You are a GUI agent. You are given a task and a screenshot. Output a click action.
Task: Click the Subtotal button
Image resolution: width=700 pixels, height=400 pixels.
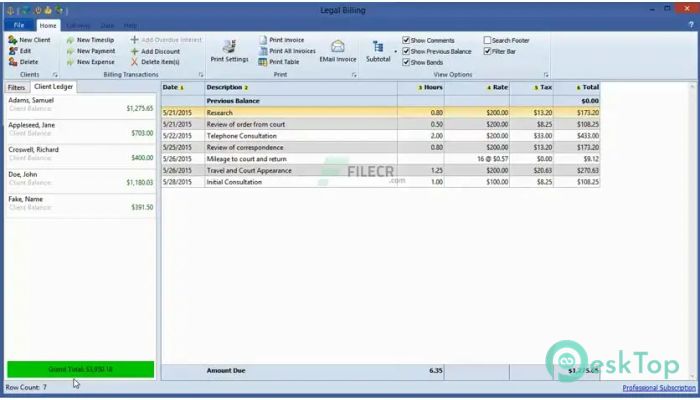point(378,51)
